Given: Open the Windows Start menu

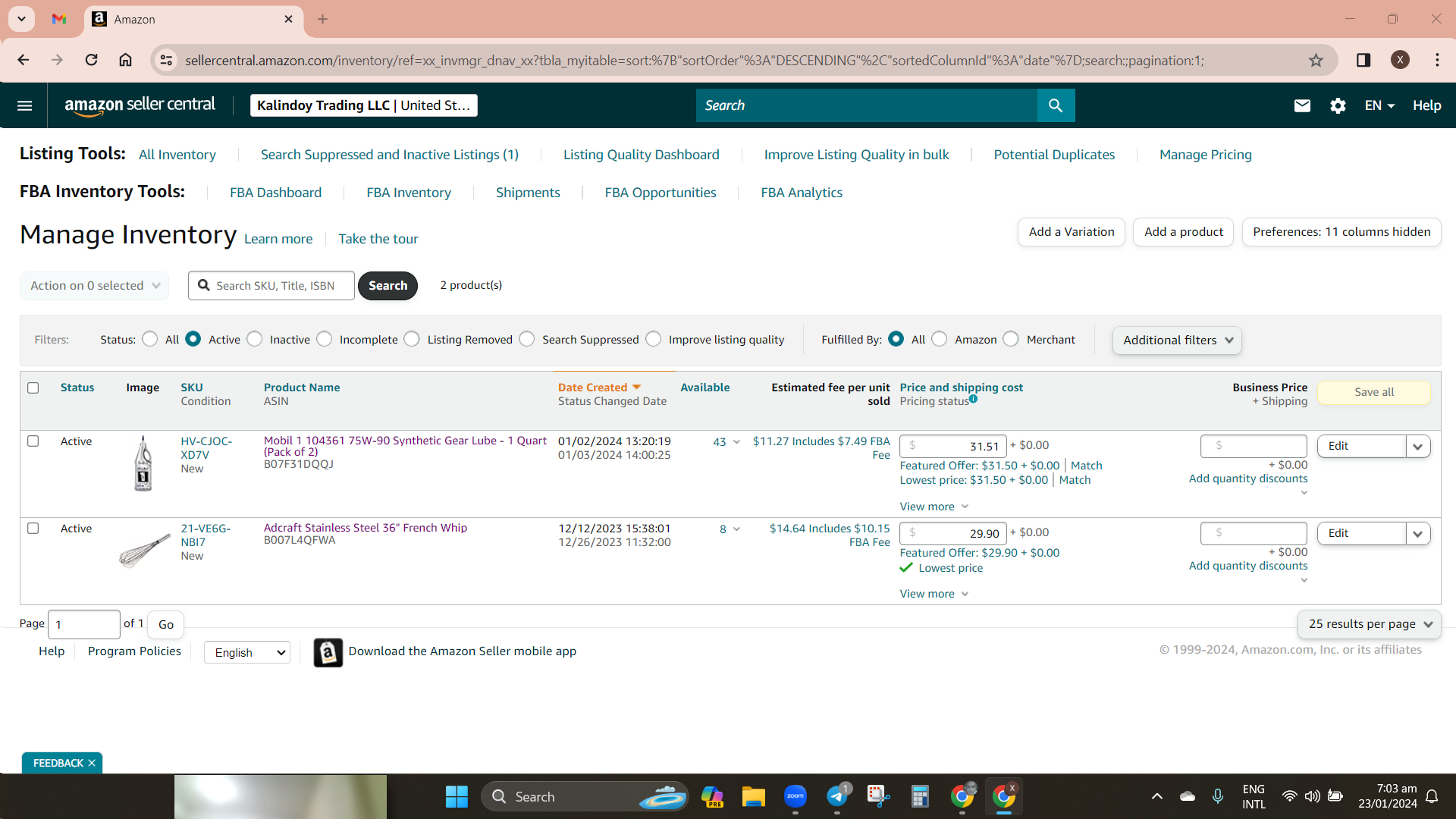Looking at the screenshot, I should 457,796.
